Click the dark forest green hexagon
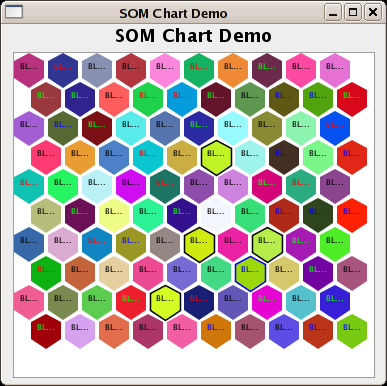Screen dimensions: 387x386 (318, 215)
